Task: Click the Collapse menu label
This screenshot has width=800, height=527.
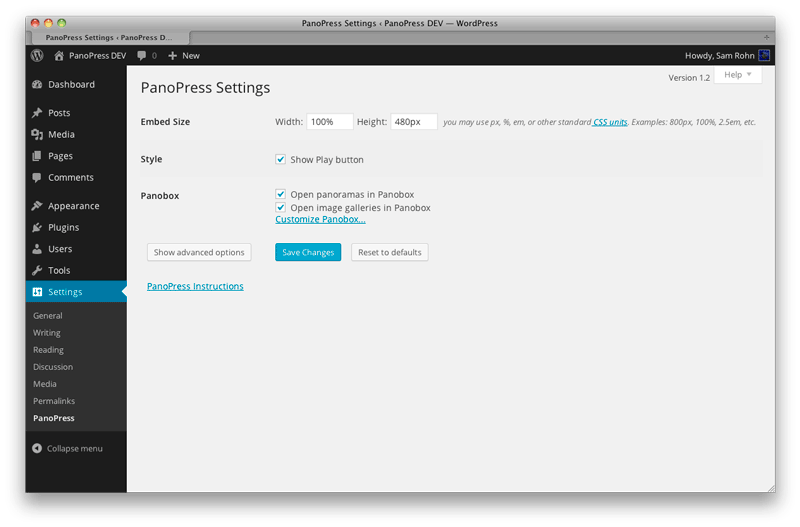Action: [x=75, y=448]
